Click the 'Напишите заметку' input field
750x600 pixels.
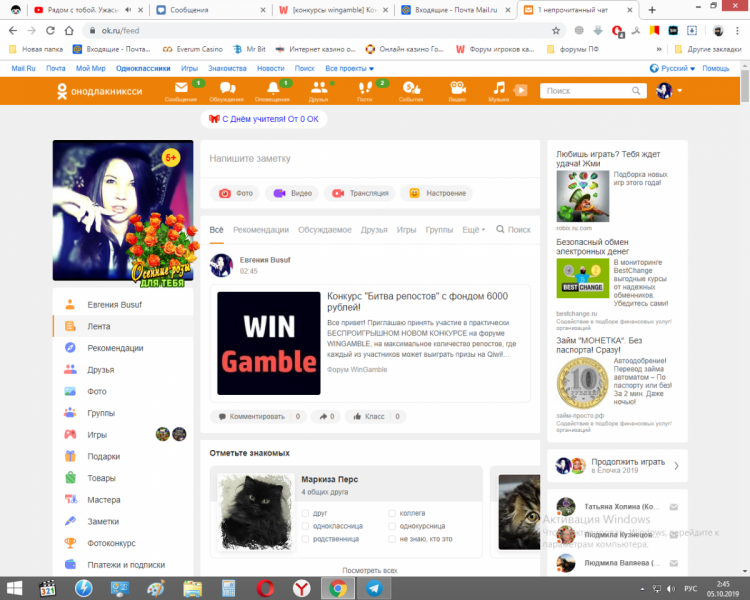point(370,159)
